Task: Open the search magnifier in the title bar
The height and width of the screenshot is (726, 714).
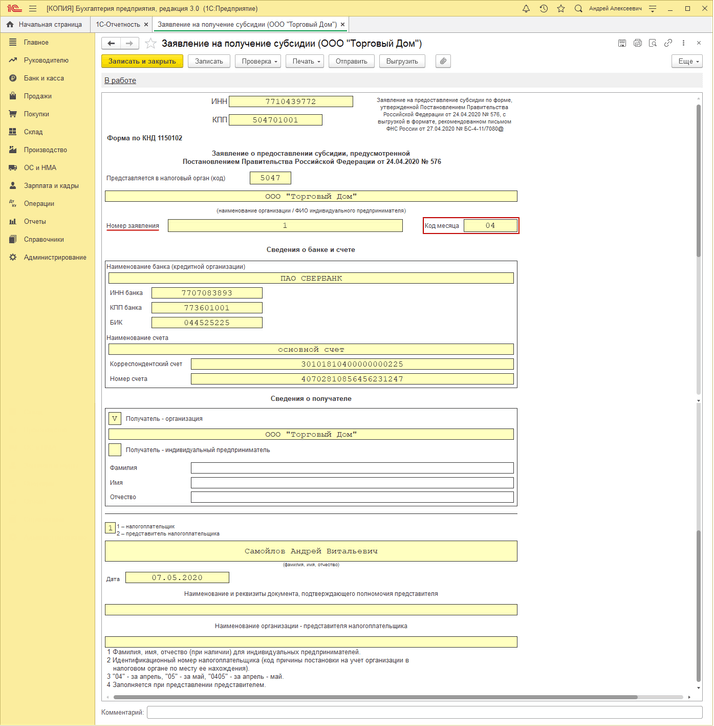Action: coord(577,8)
